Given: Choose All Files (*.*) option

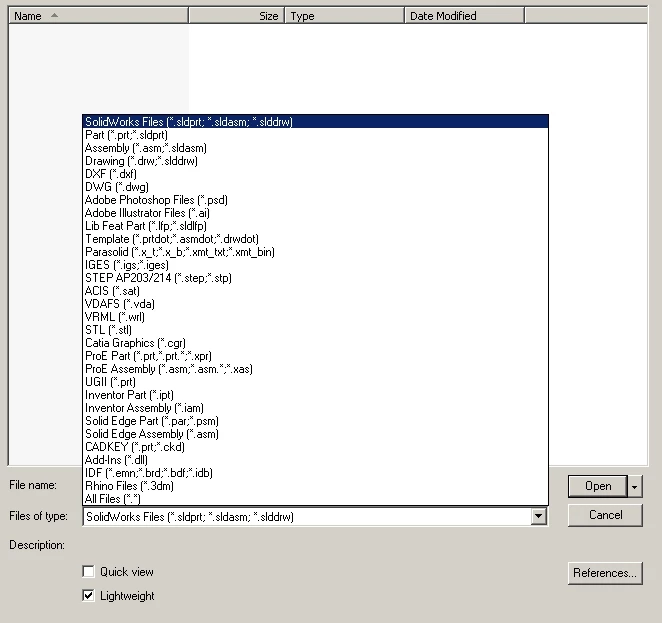Looking at the screenshot, I should pos(315,498).
